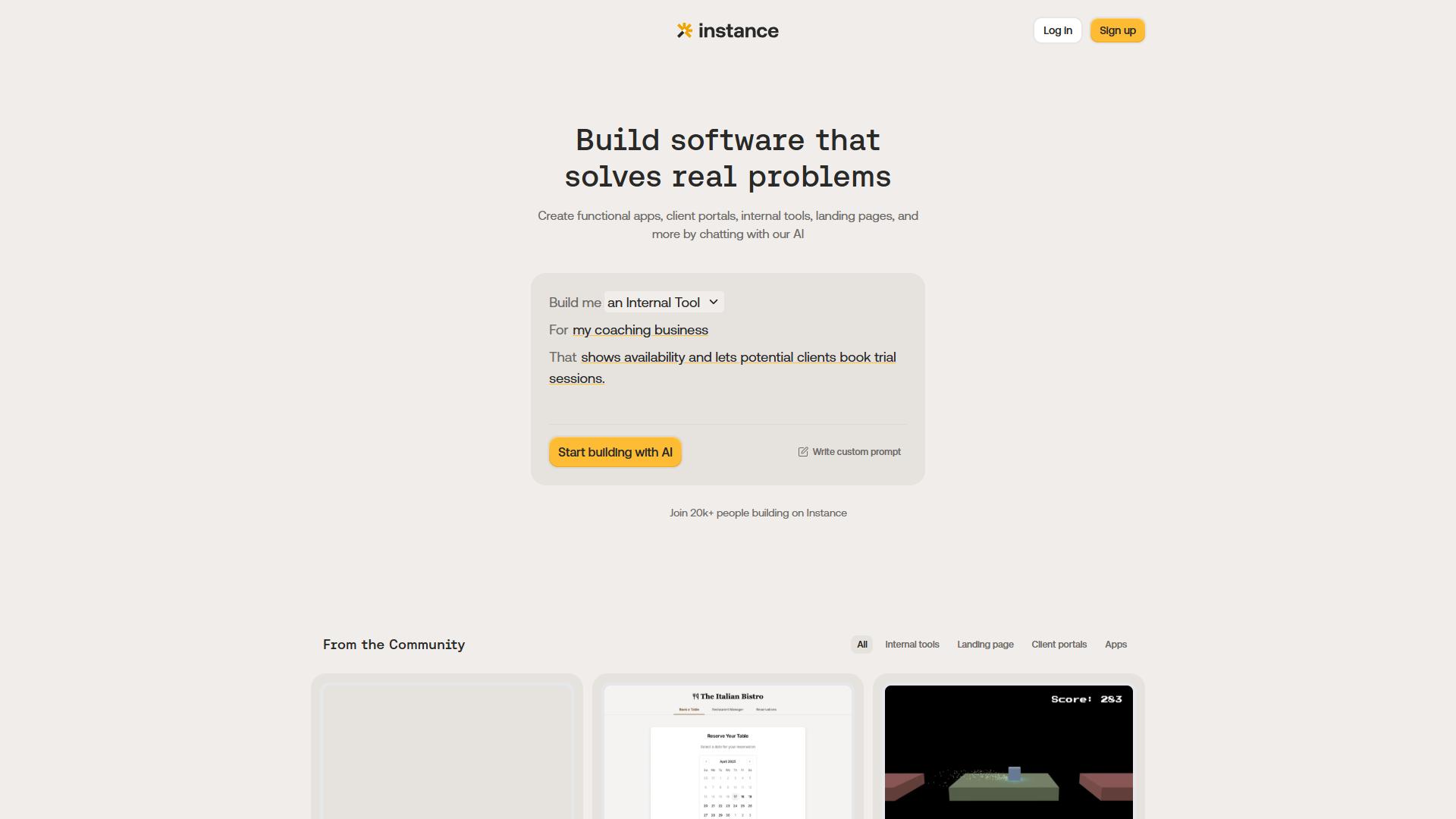The image size is (1456, 819).
Task: Select the All community filter tab
Action: click(861, 645)
